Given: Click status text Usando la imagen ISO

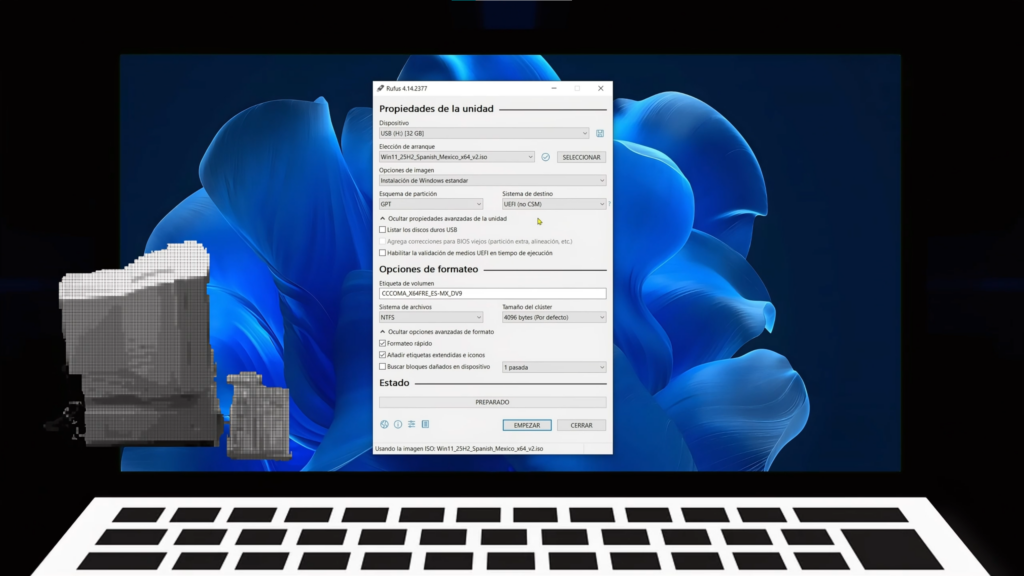Looking at the screenshot, I should 459,449.
